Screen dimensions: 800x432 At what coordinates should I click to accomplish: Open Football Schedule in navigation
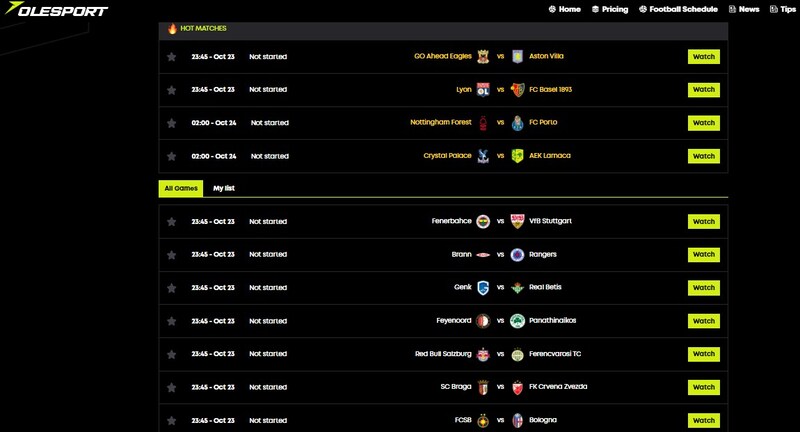[678, 9]
